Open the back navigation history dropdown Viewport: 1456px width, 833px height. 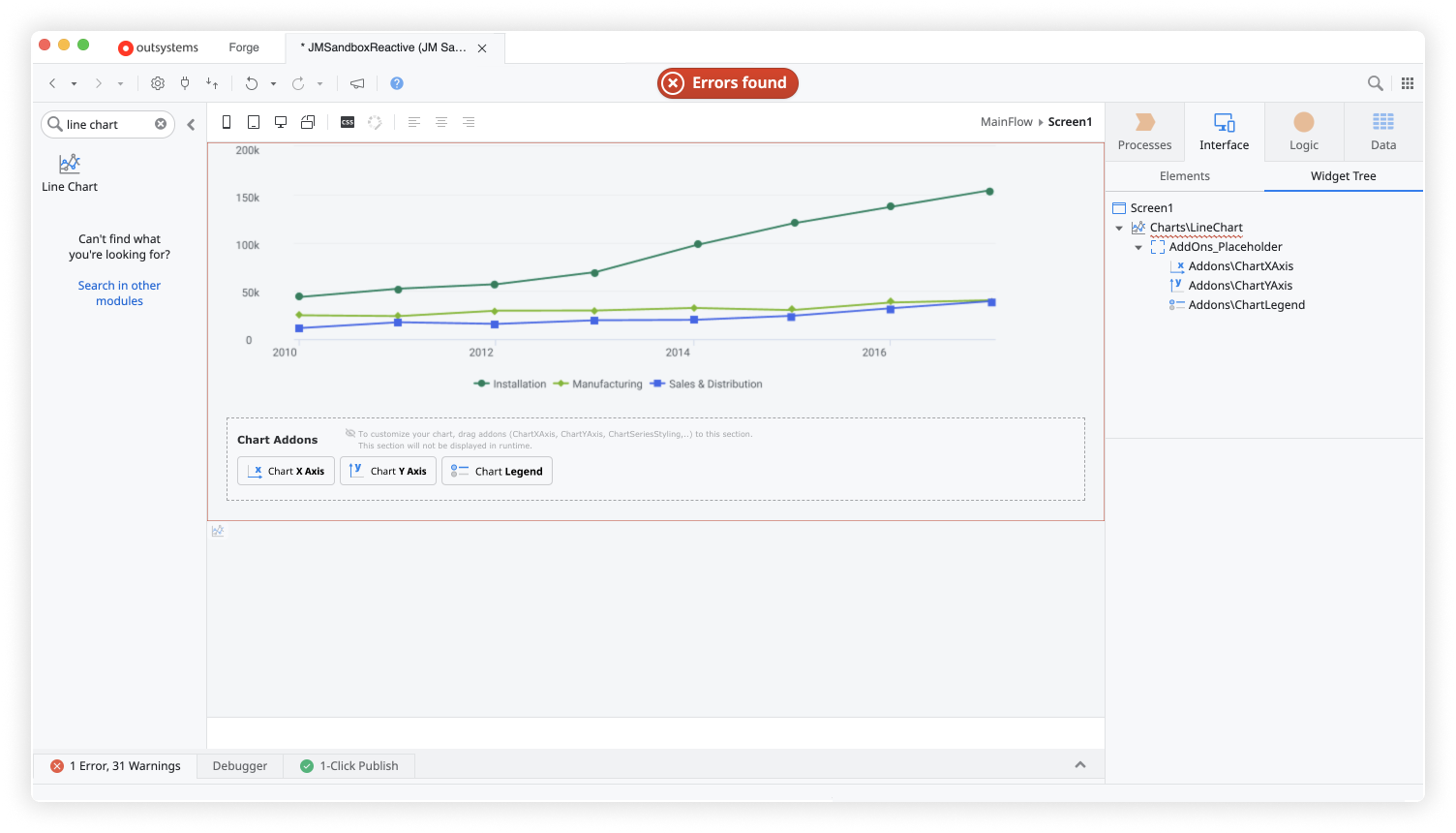[x=74, y=84]
